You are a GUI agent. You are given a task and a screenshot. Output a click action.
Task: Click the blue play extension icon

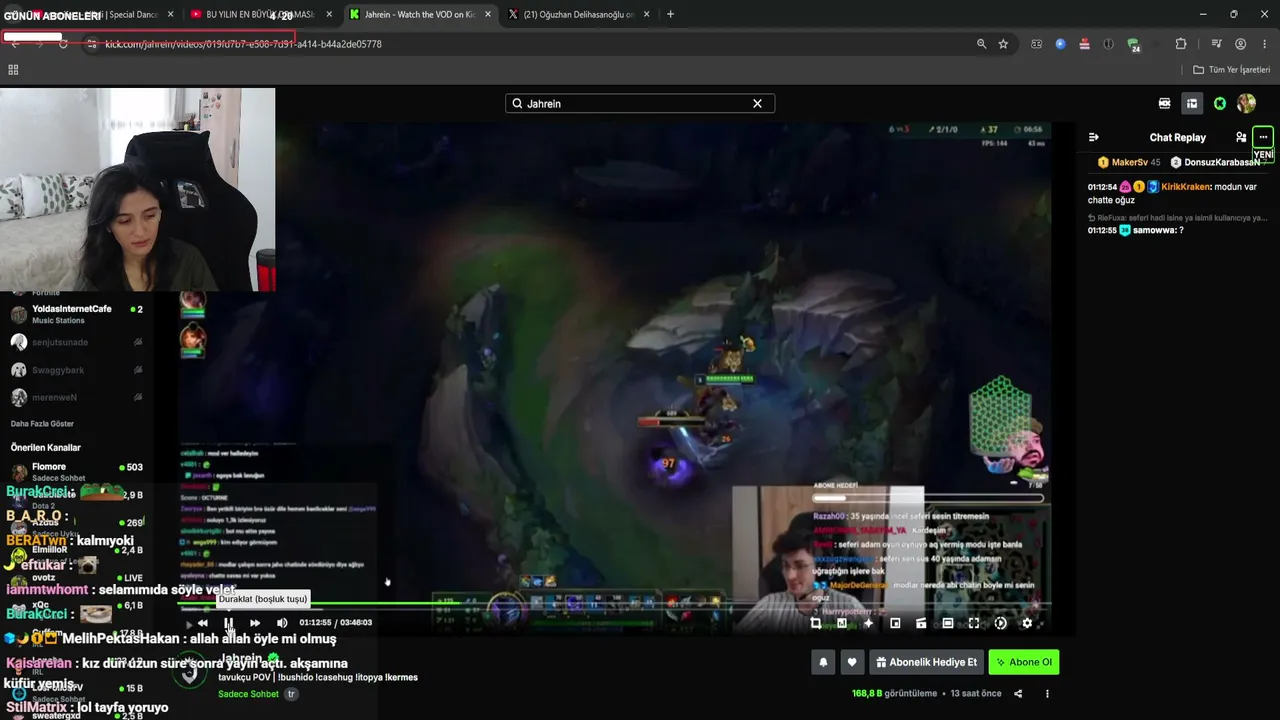click(1060, 44)
